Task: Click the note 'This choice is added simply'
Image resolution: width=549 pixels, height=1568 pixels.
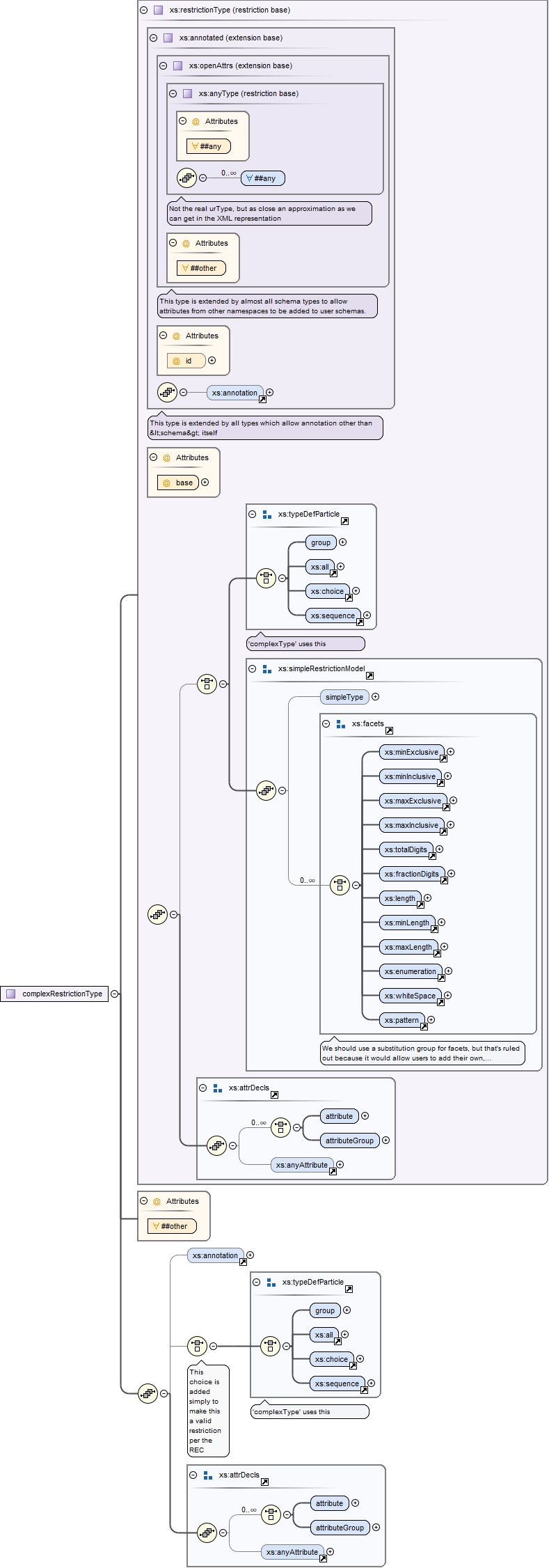Action: 208,1411
